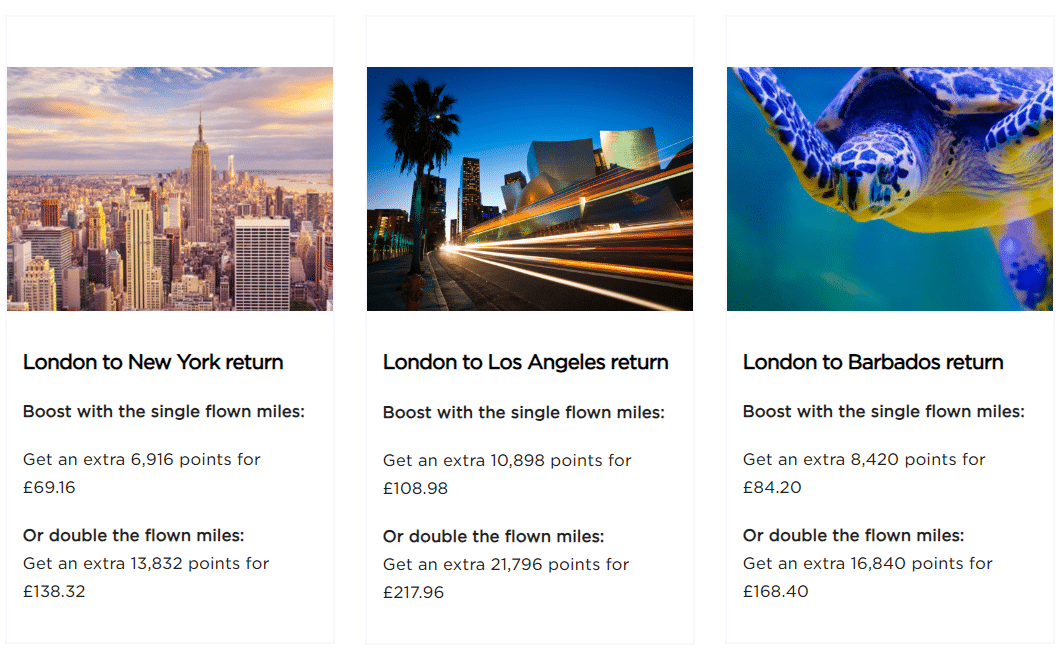Click New York card's single flown miles heading
1061x659 pixels.
[164, 411]
